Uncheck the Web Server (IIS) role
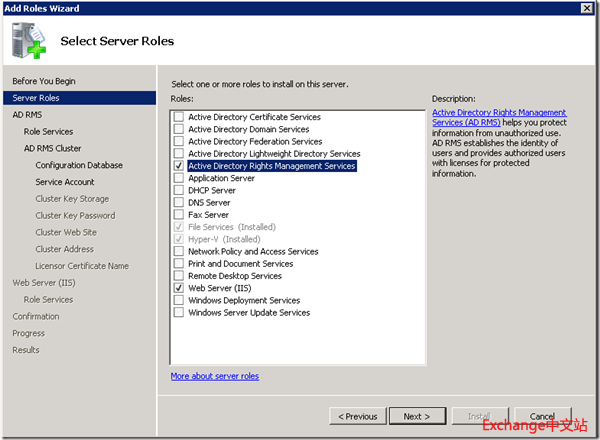The image size is (600, 440). pyautogui.click(x=179, y=288)
